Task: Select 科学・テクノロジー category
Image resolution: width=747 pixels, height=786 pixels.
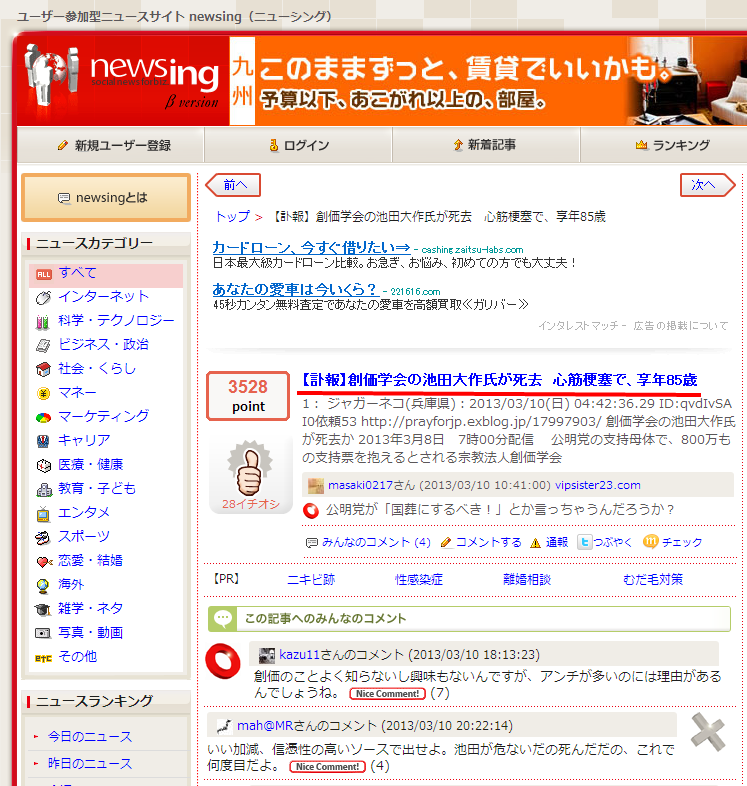Action: point(116,320)
